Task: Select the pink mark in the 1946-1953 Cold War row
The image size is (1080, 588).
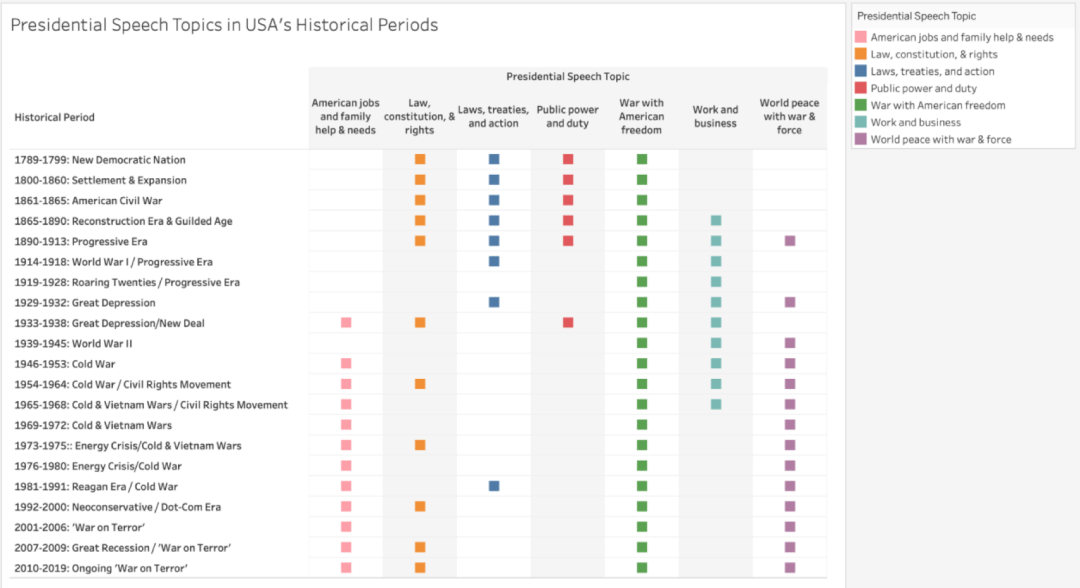Action: 346,364
